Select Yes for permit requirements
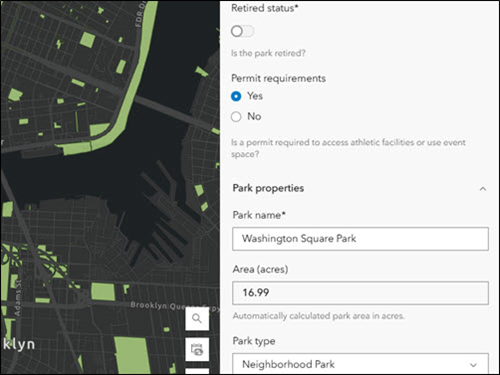Image resolution: width=500 pixels, height=375 pixels. 236,96
